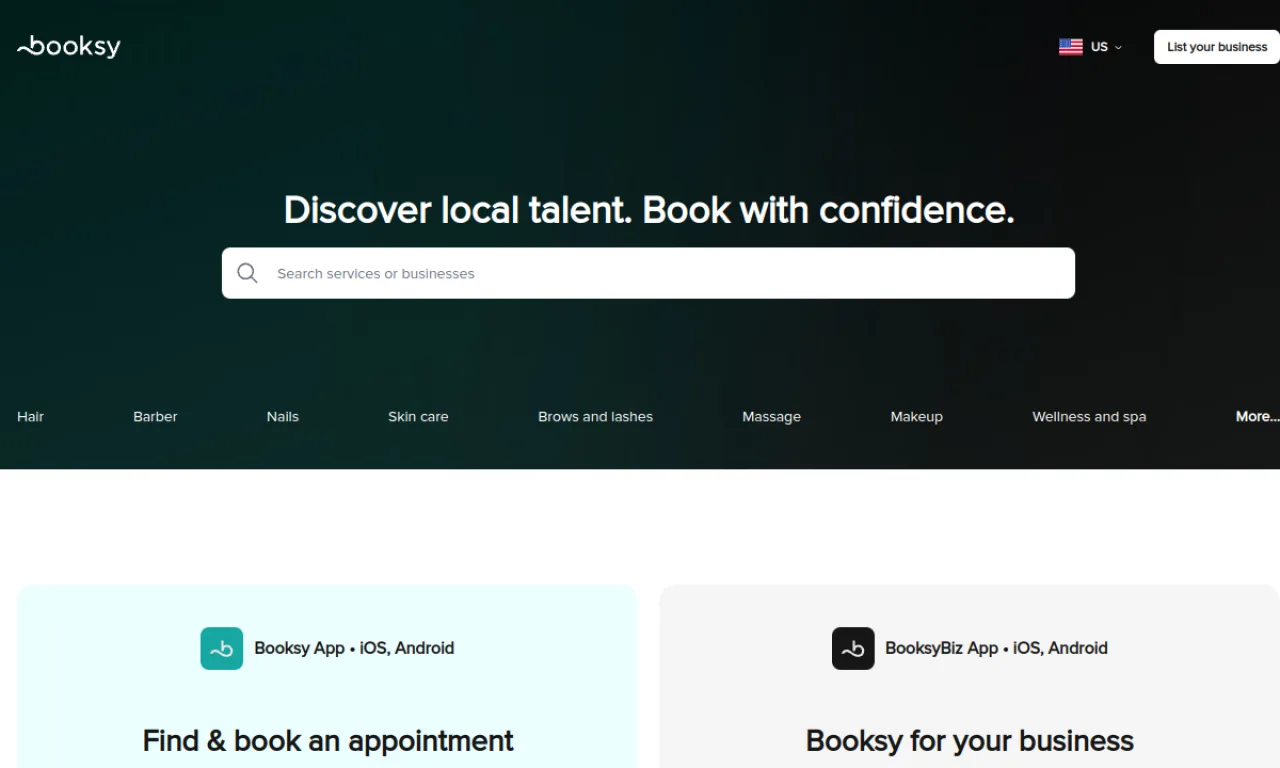Click 'Booksy App • iOS, Android' text
The height and width of the screenshot is (768, 1280).
pos(354,648)
